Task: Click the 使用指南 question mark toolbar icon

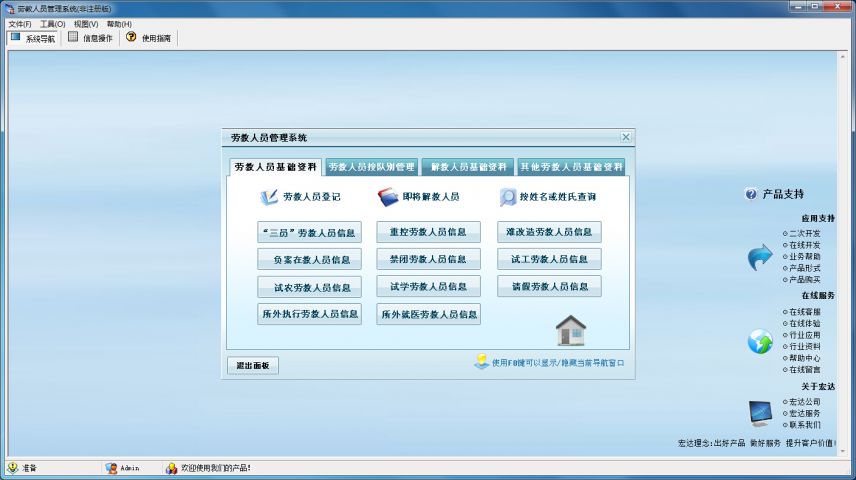Action: coord(131,37)
